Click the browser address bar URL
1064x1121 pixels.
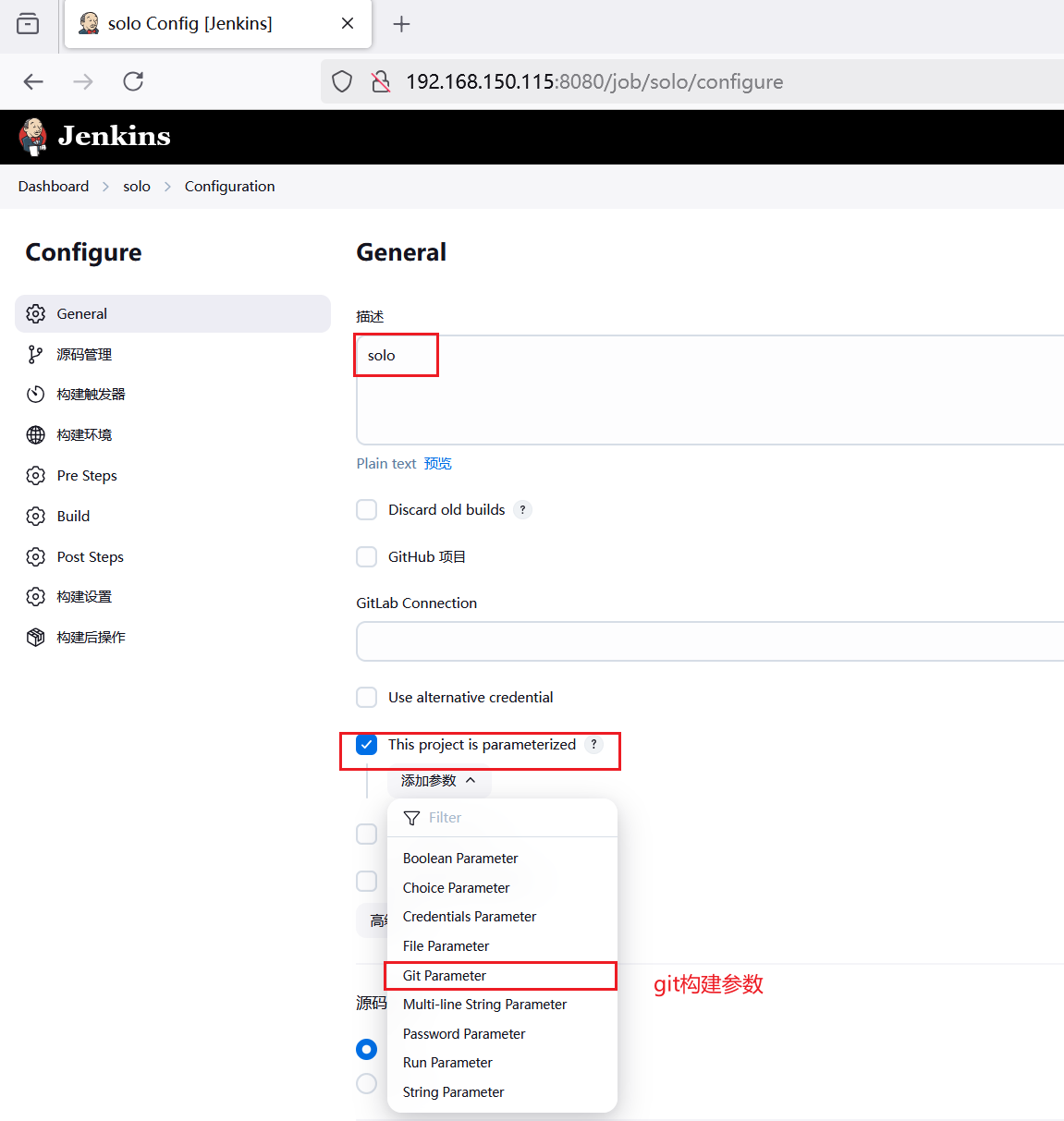[594, 81]
